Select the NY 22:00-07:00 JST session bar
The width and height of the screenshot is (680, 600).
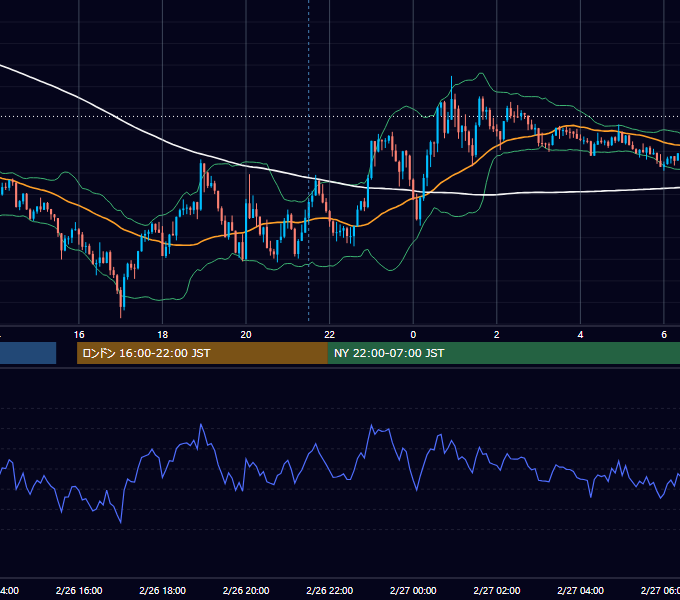pyautogui.click(x=503, y=353)
